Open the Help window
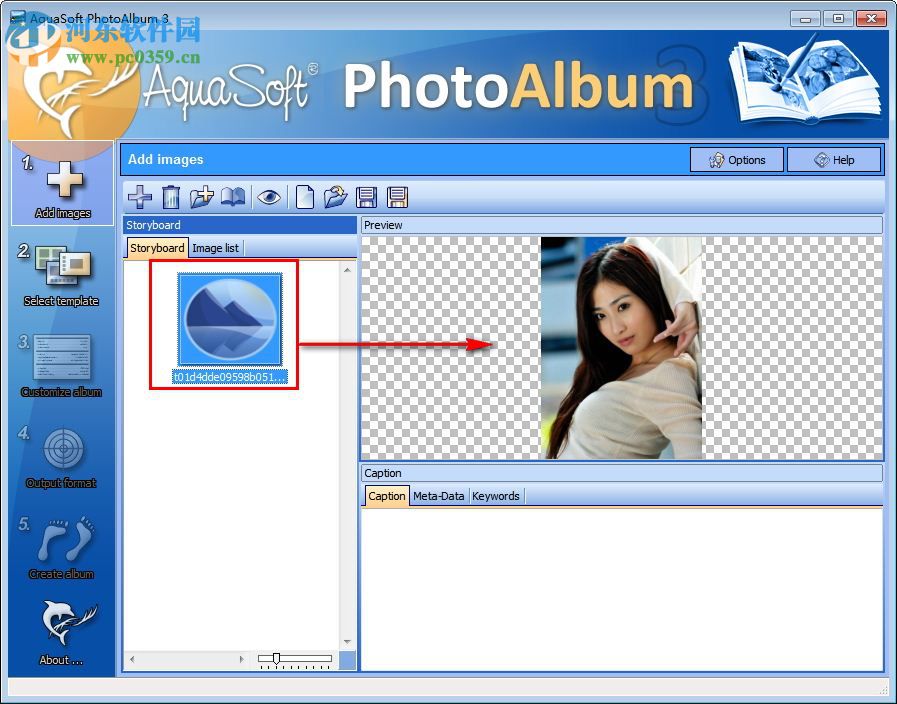 click(x=834, y=159)
